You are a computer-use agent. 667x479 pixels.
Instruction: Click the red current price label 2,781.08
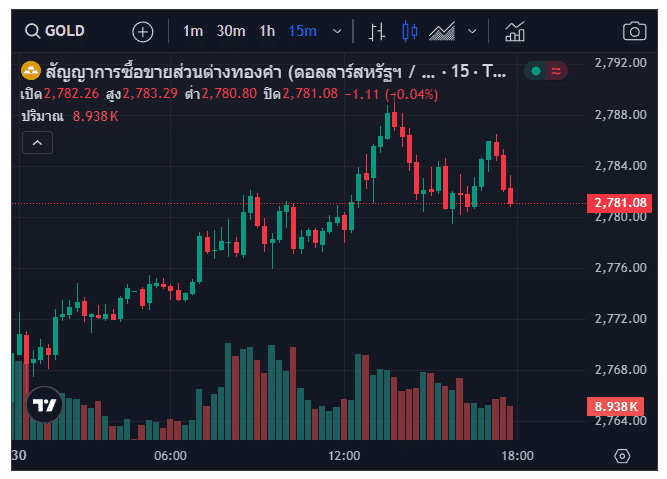tap(619, 202)
